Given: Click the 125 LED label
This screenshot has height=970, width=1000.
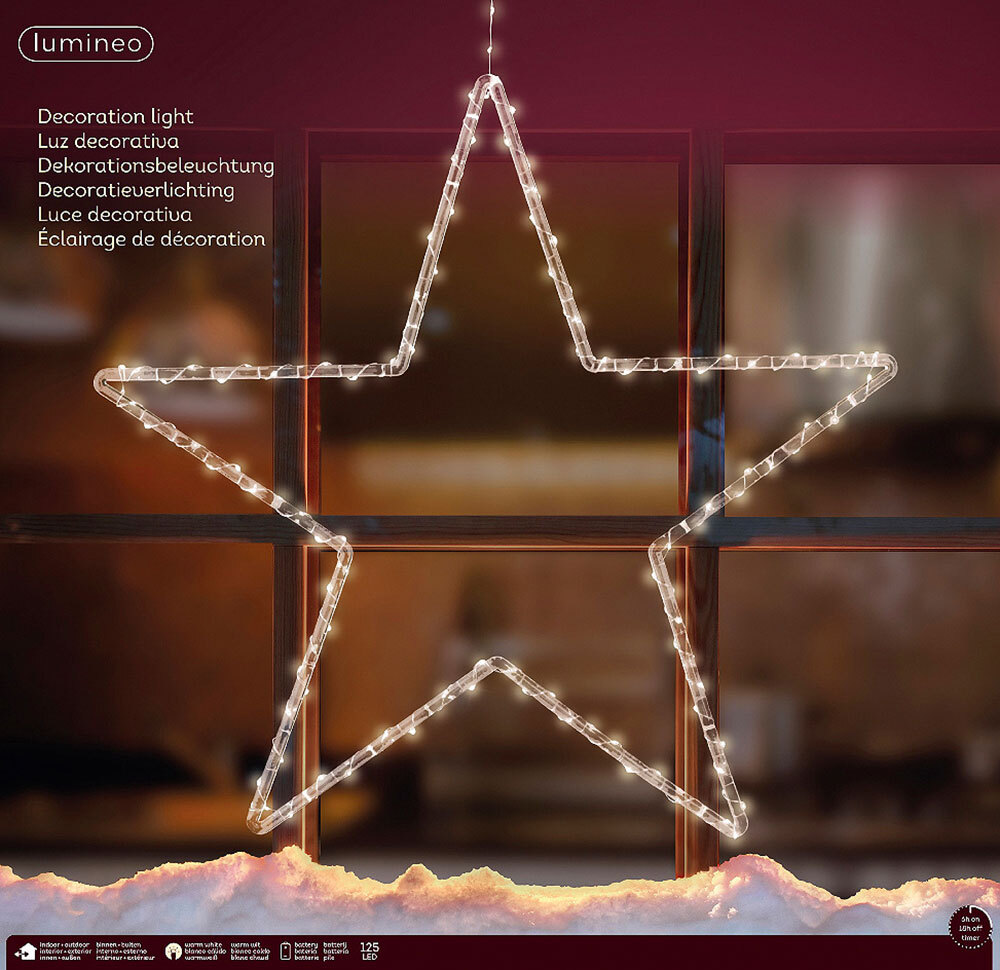Looking at the screenshot, I should [368, 951].
